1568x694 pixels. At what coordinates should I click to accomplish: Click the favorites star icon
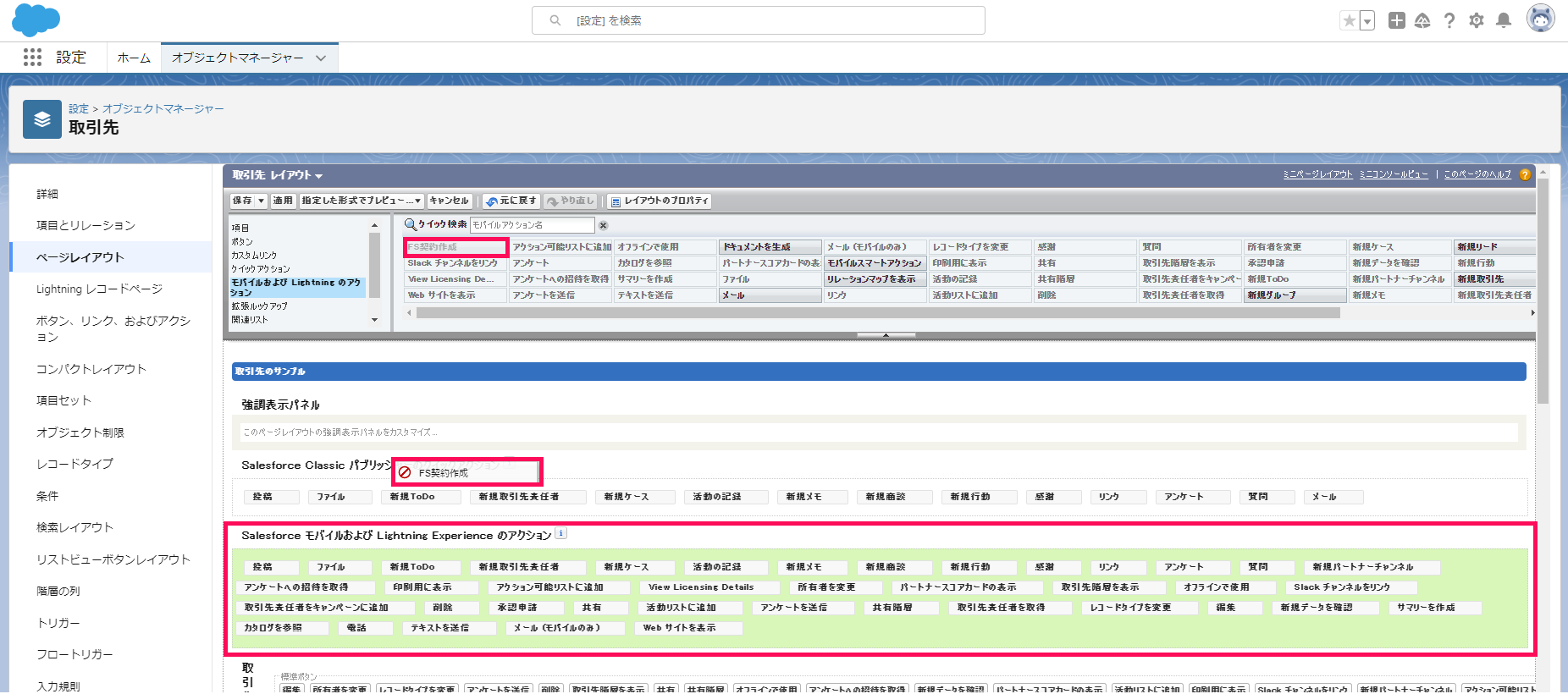pyautogui.click(x=1349, y=20)
